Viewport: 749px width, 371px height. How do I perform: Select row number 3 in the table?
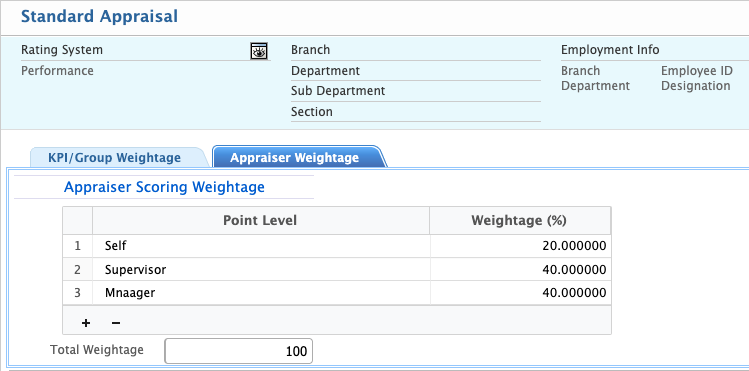click(x=77, y=293)
